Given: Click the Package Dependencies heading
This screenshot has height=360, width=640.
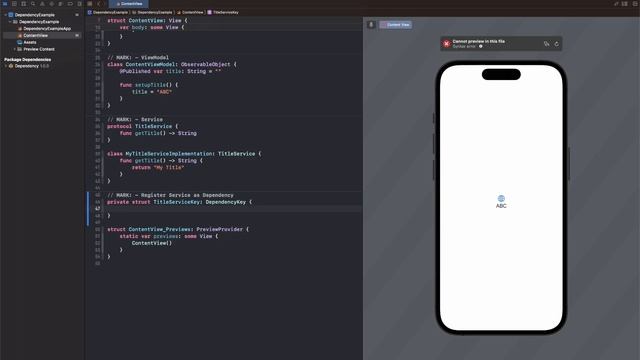Looking at the screenshot, I should click(27, 59).
